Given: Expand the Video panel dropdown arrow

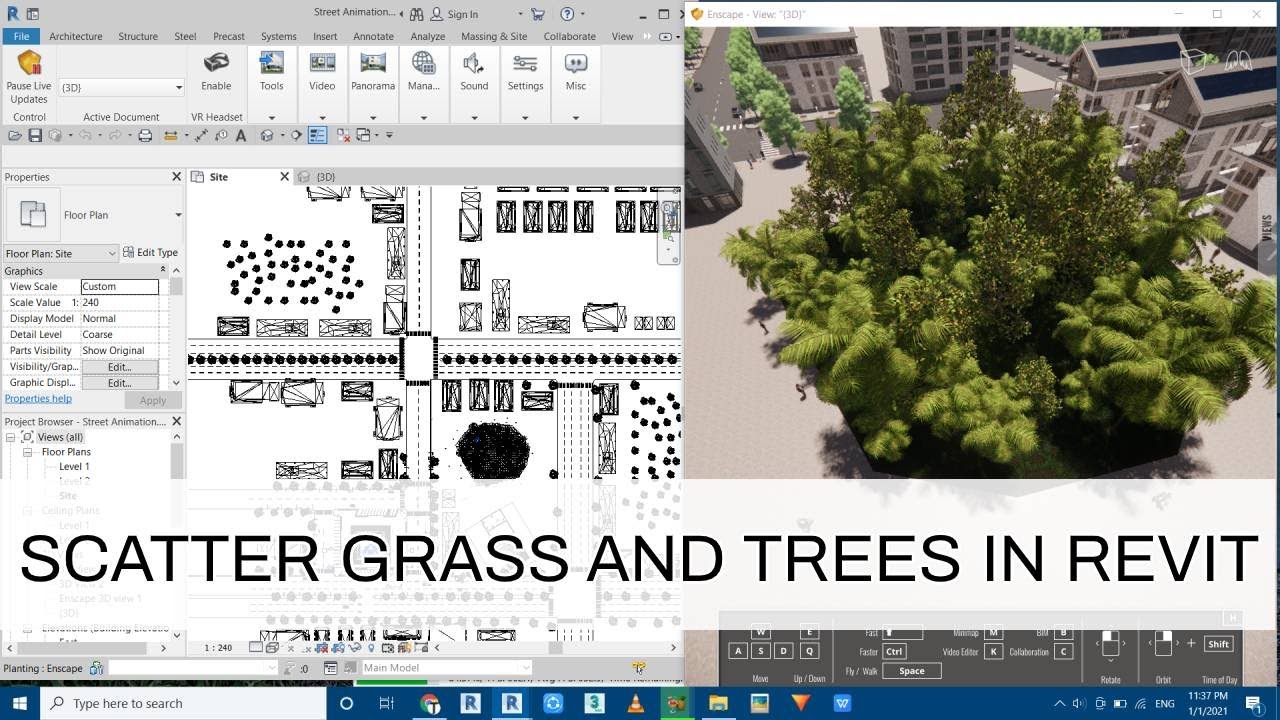Looking at the screenshot, I should pos(322,117).
